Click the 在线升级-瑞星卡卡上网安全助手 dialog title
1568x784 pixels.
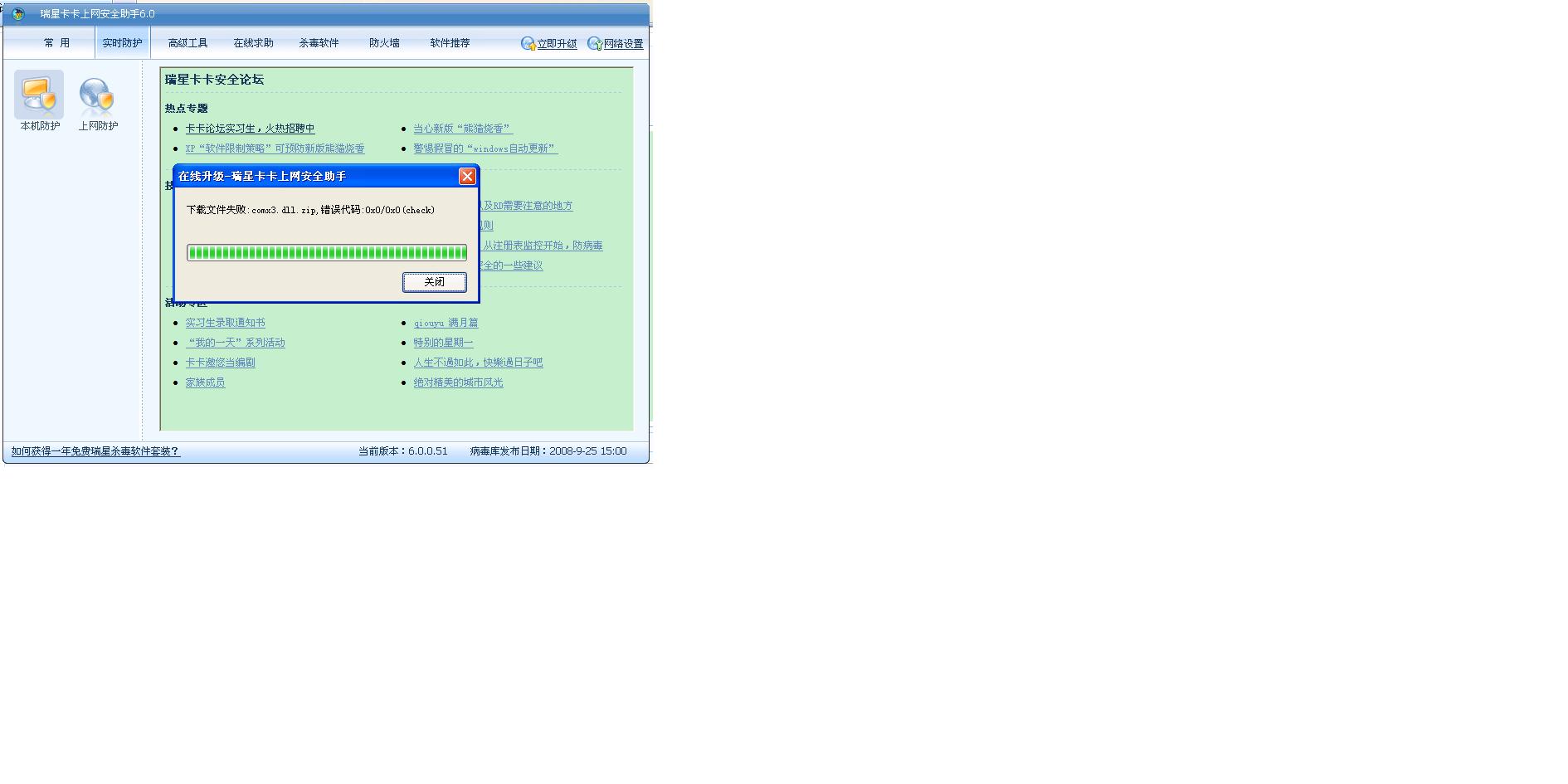point(262,176)
